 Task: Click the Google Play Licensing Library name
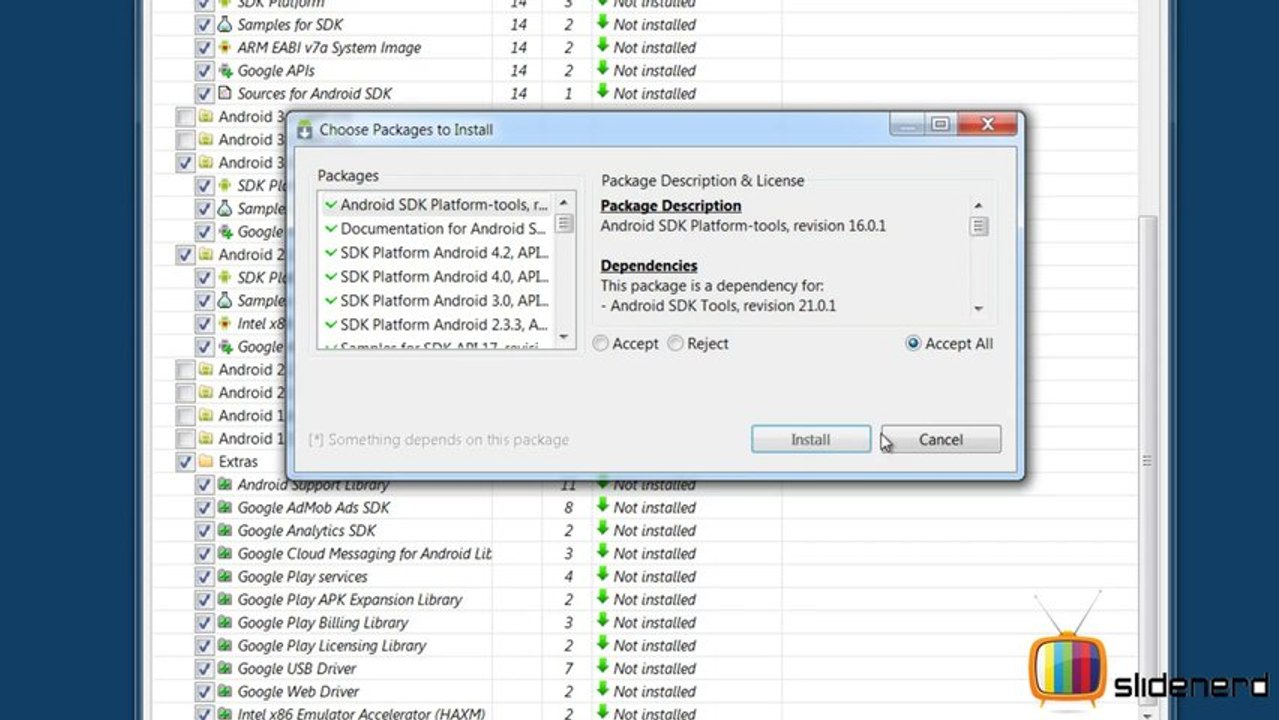point(331,646)
